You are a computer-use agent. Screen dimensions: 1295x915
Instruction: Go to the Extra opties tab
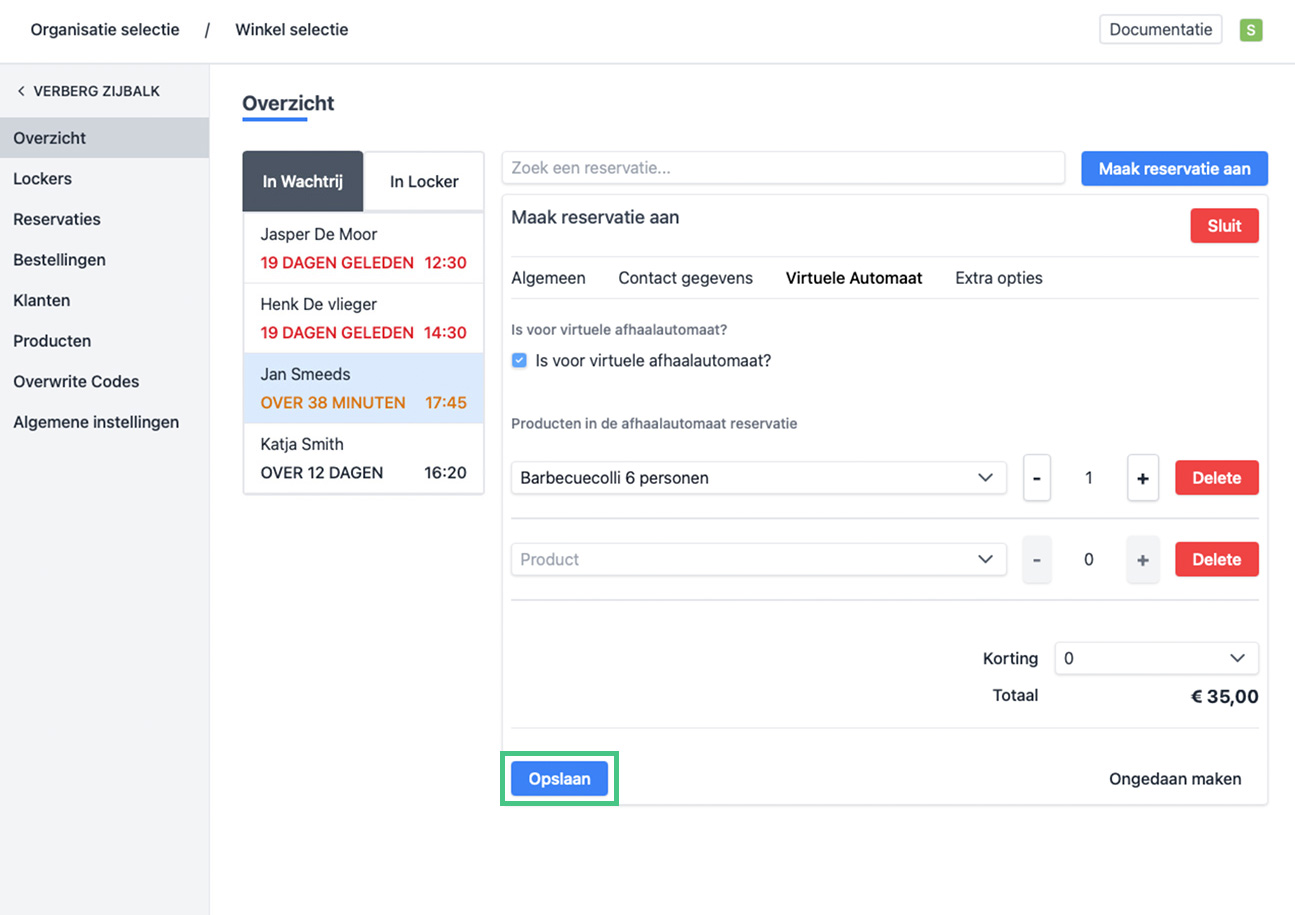point(998,278)
